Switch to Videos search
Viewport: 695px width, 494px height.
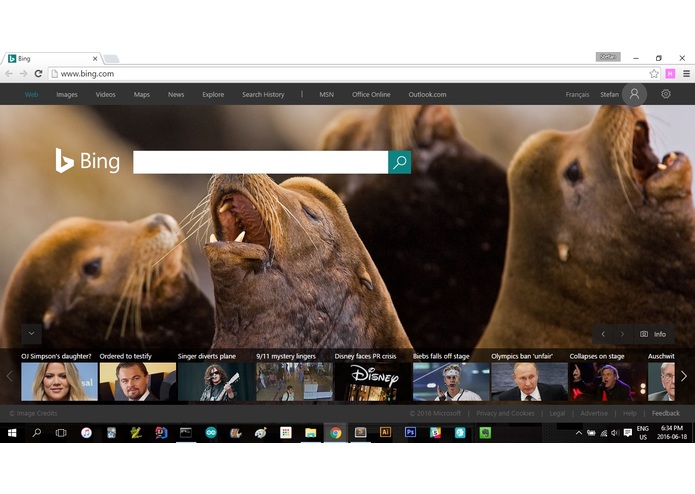[x=105, y=94]
